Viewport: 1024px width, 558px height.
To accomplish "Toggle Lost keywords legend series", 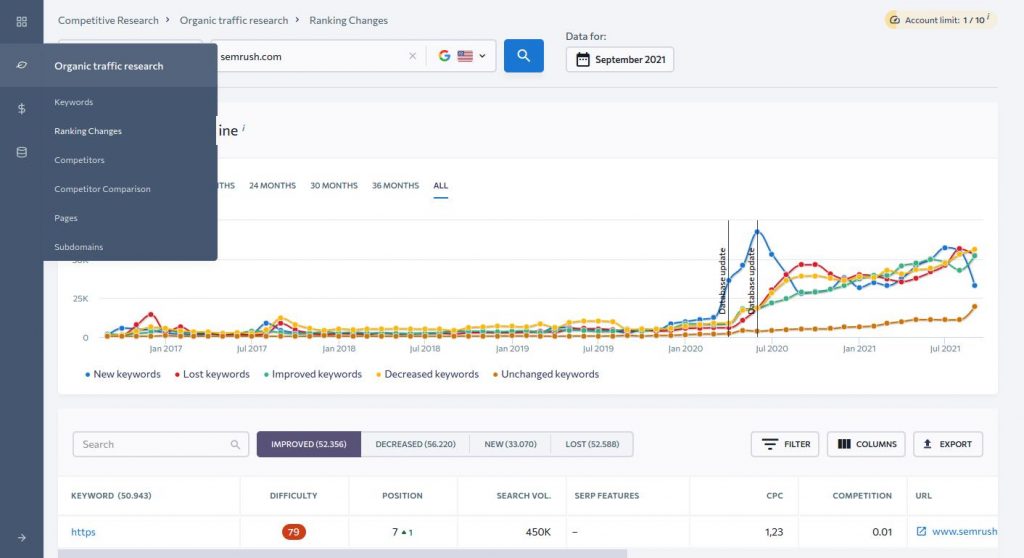I will (x=212, y=374).
